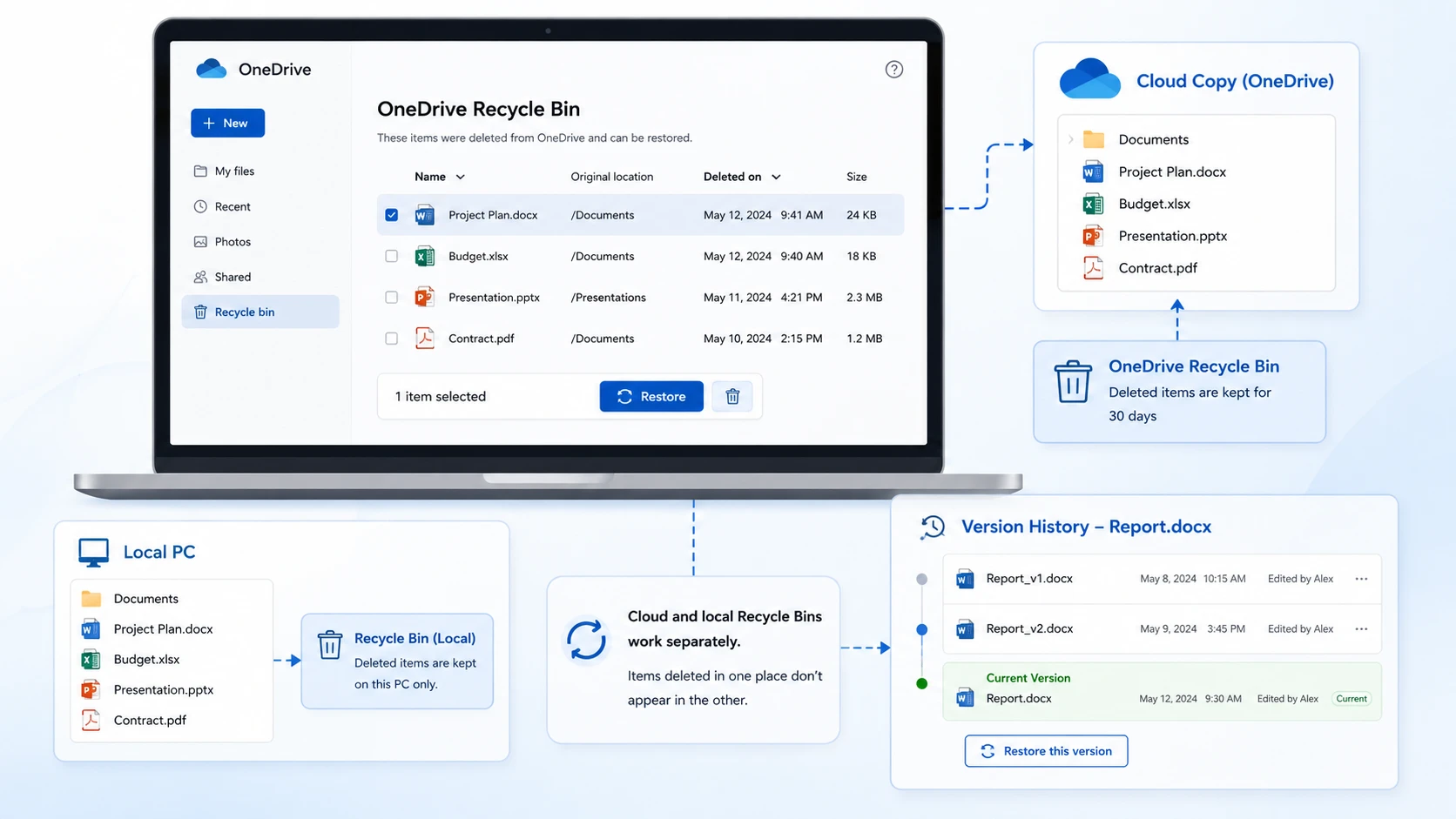
Task: Click the 1 item selected status text
Action: coord(440,396)
